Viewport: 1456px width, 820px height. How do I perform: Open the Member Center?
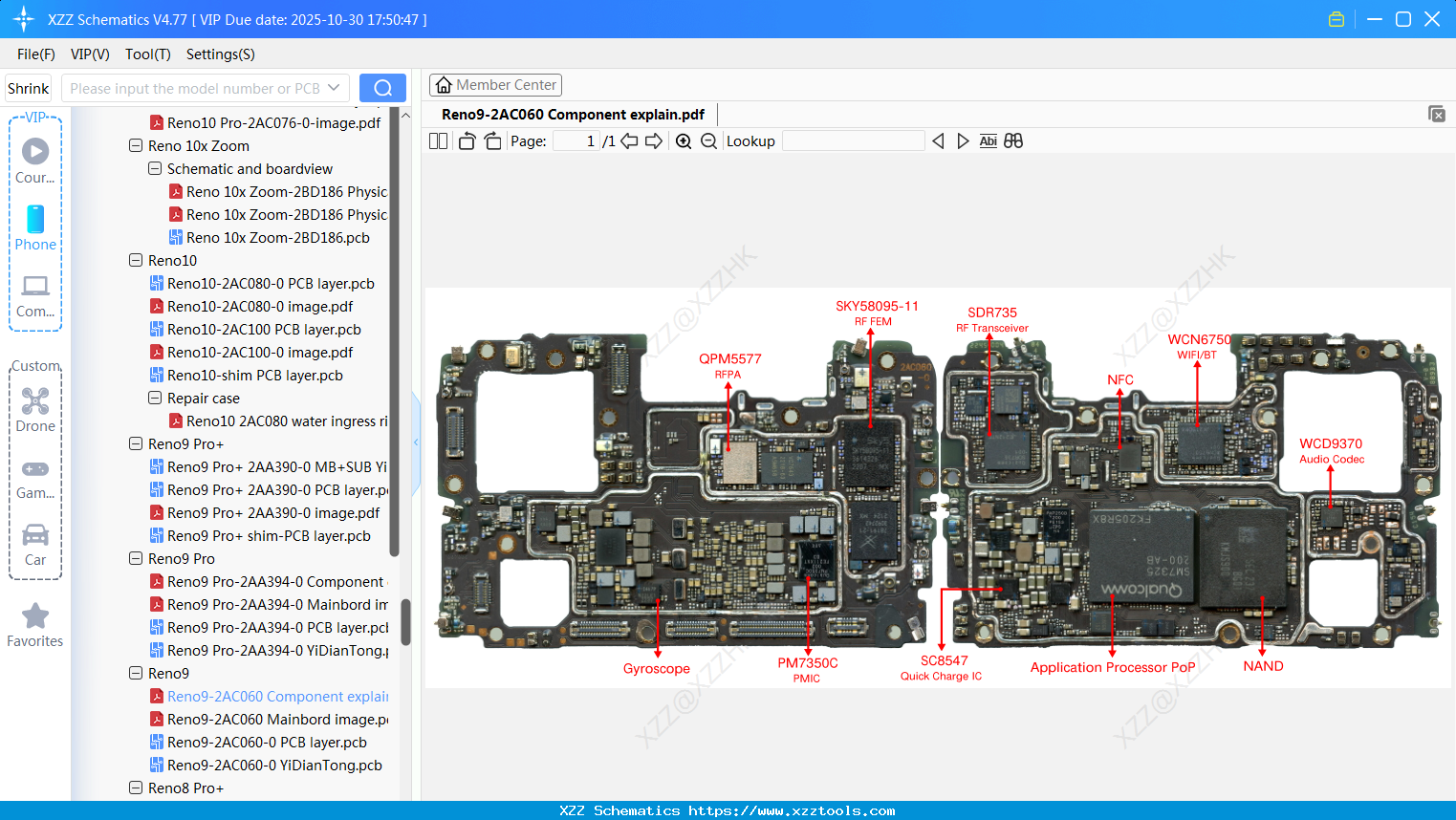pos(495,85)
